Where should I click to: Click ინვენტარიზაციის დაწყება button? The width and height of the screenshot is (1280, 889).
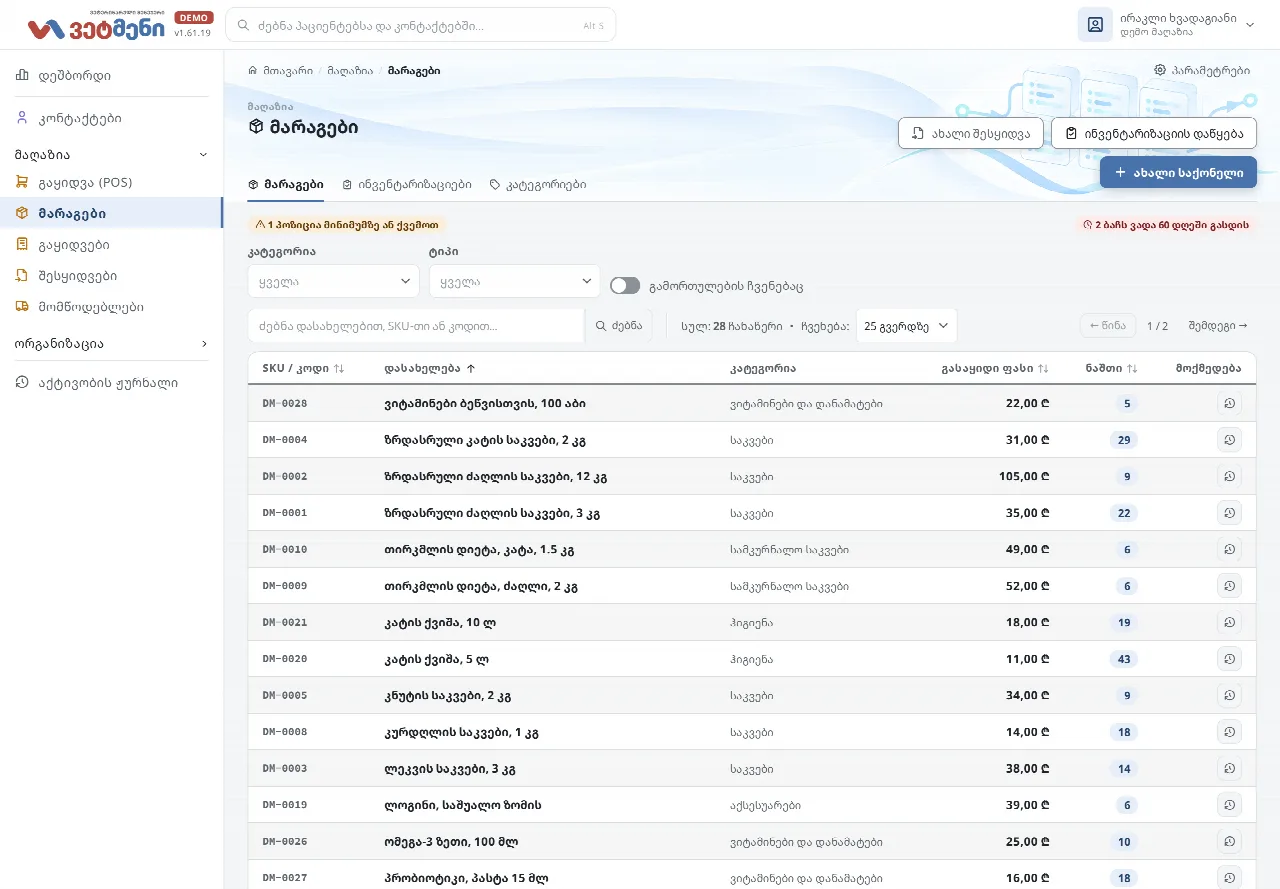(1154, 133)
